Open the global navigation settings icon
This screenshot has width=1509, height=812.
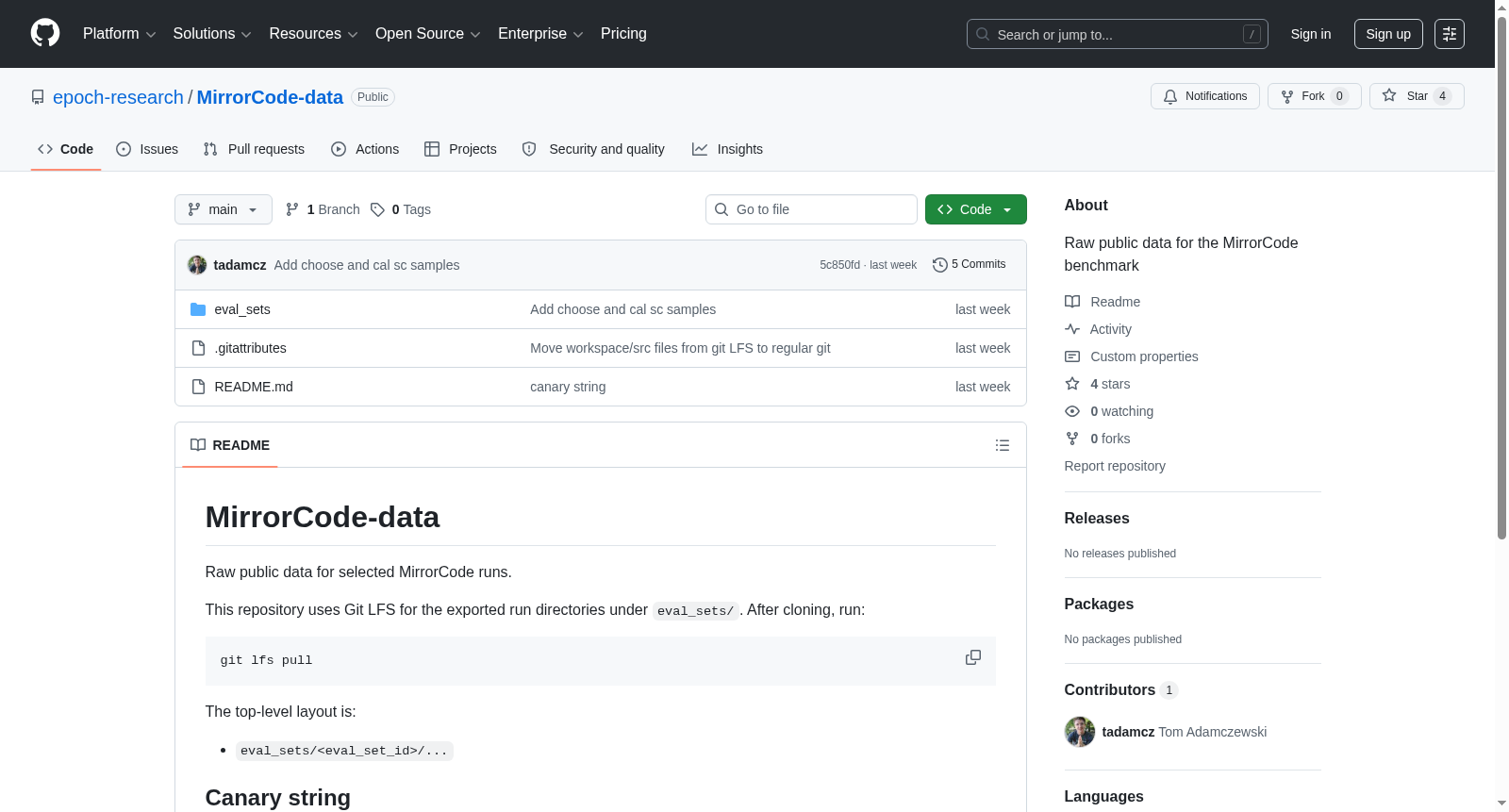coord(1450,34)
